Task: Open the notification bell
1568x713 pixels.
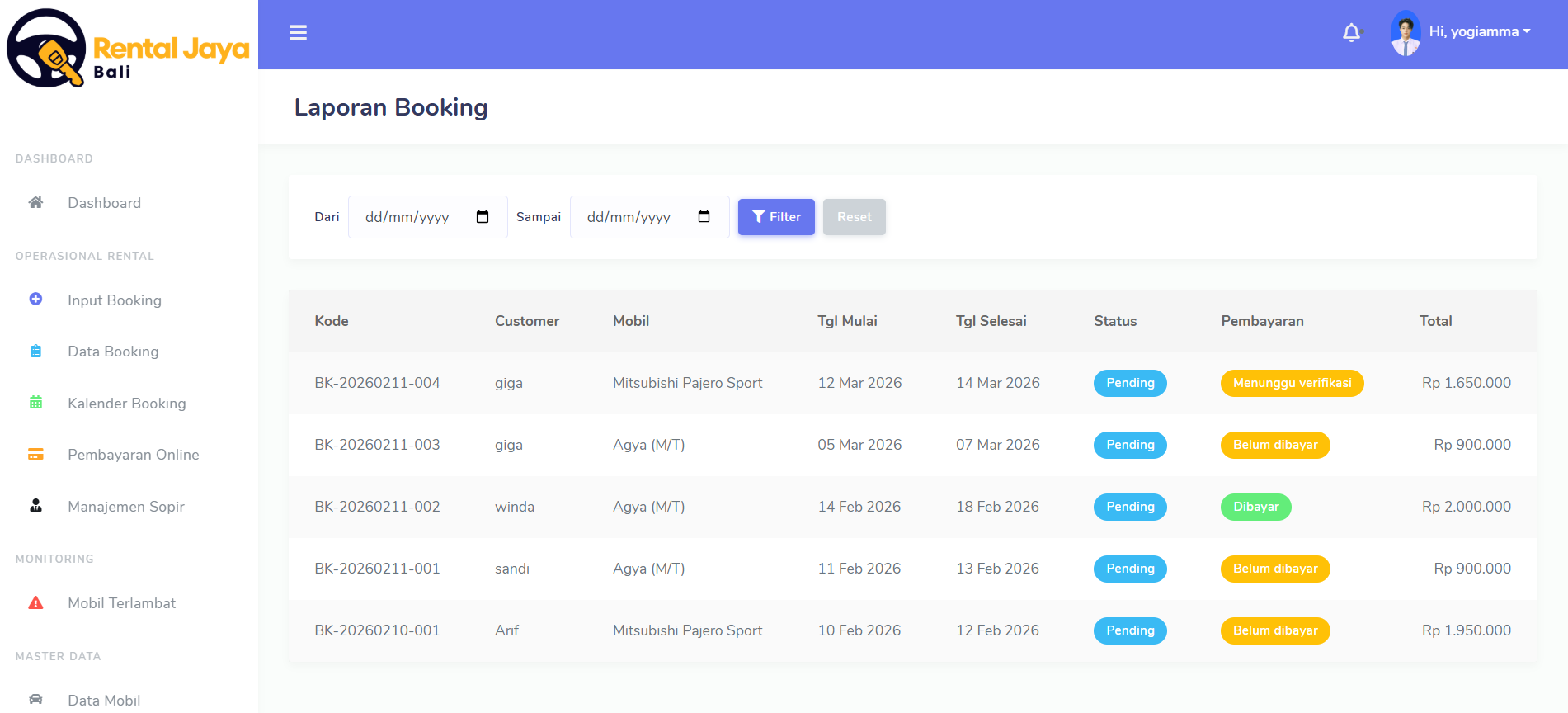Action: (x=1351, y=33)
